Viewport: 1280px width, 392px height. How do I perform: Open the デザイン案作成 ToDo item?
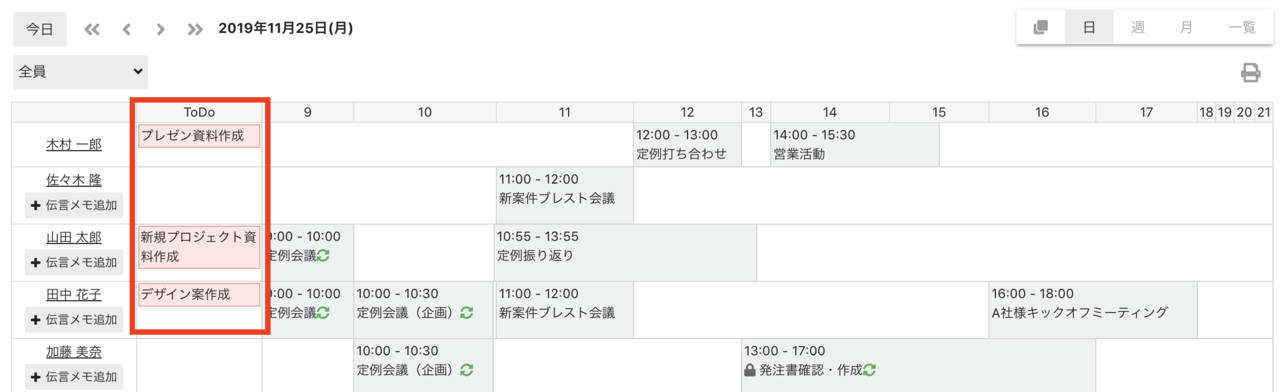click(199, 295)
